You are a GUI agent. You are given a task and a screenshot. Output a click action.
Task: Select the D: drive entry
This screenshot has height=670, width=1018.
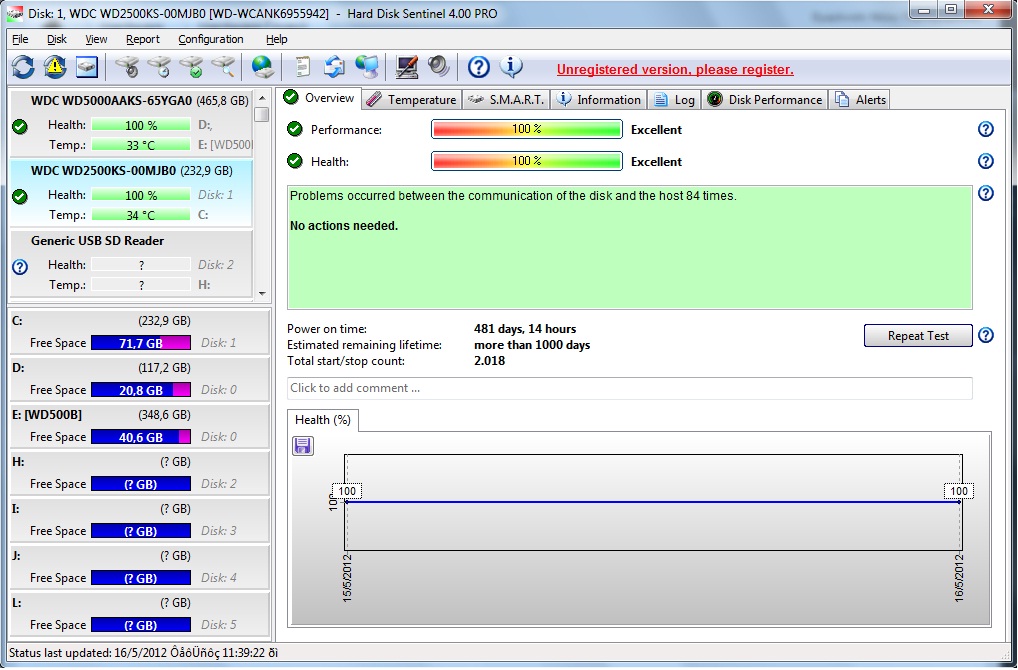click(140, 379)
